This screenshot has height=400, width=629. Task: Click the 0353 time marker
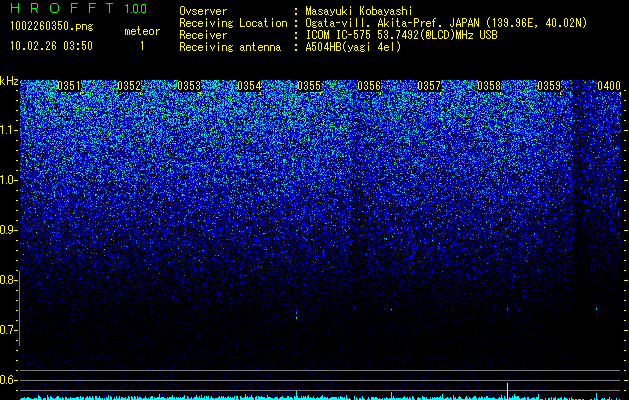pos(189,86)
